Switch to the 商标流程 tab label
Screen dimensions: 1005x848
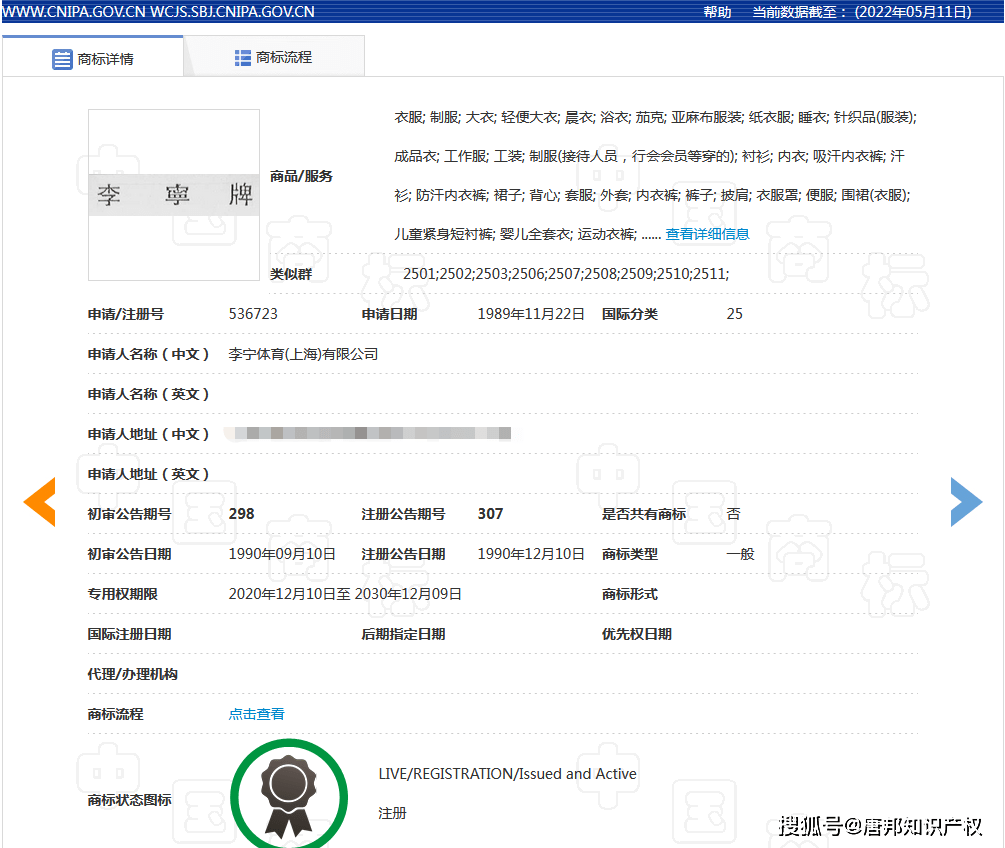284,58
